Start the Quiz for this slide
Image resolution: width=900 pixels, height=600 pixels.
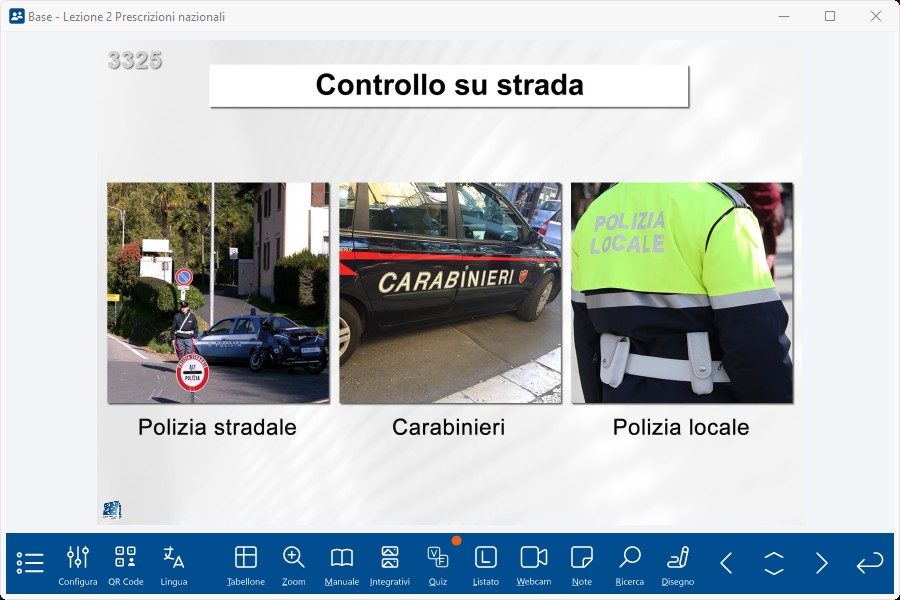point(438,565)
